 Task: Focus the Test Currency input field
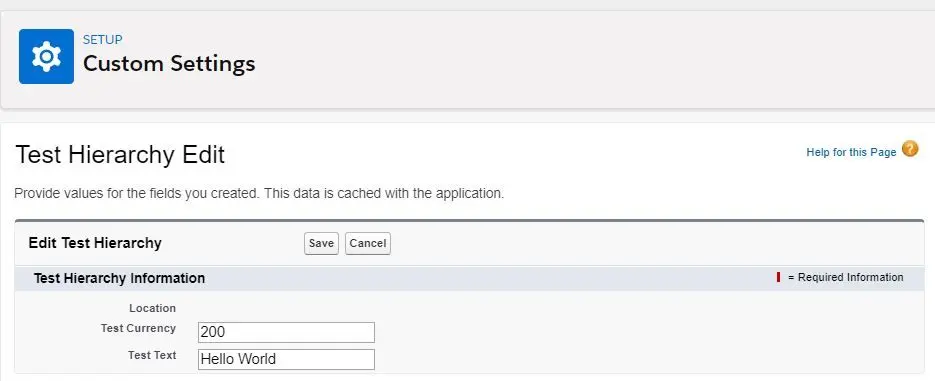click(286, 332)
